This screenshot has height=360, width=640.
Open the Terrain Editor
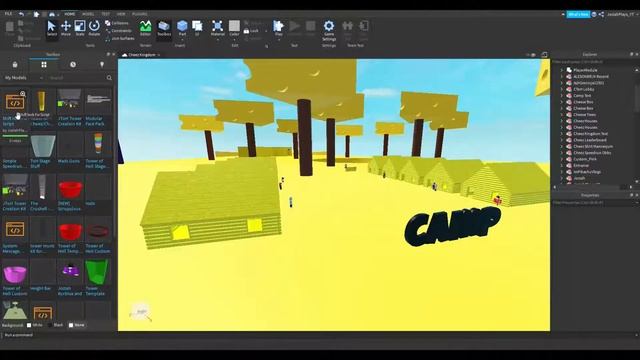(x=145, y=29)
